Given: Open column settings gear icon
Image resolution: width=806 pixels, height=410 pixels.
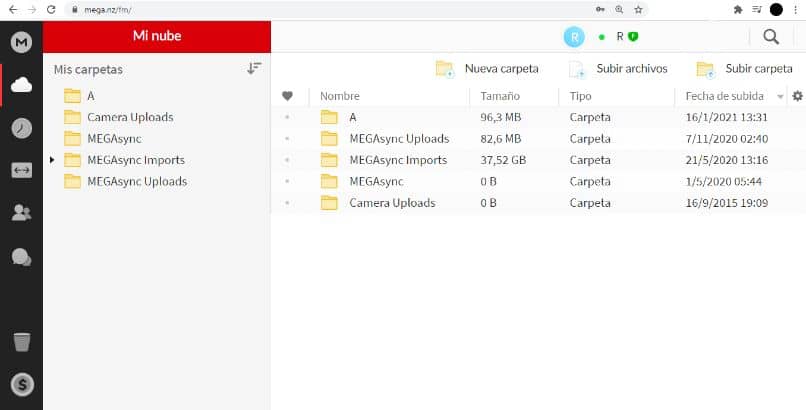Looking at the screenshot, I should pos(797,96).
